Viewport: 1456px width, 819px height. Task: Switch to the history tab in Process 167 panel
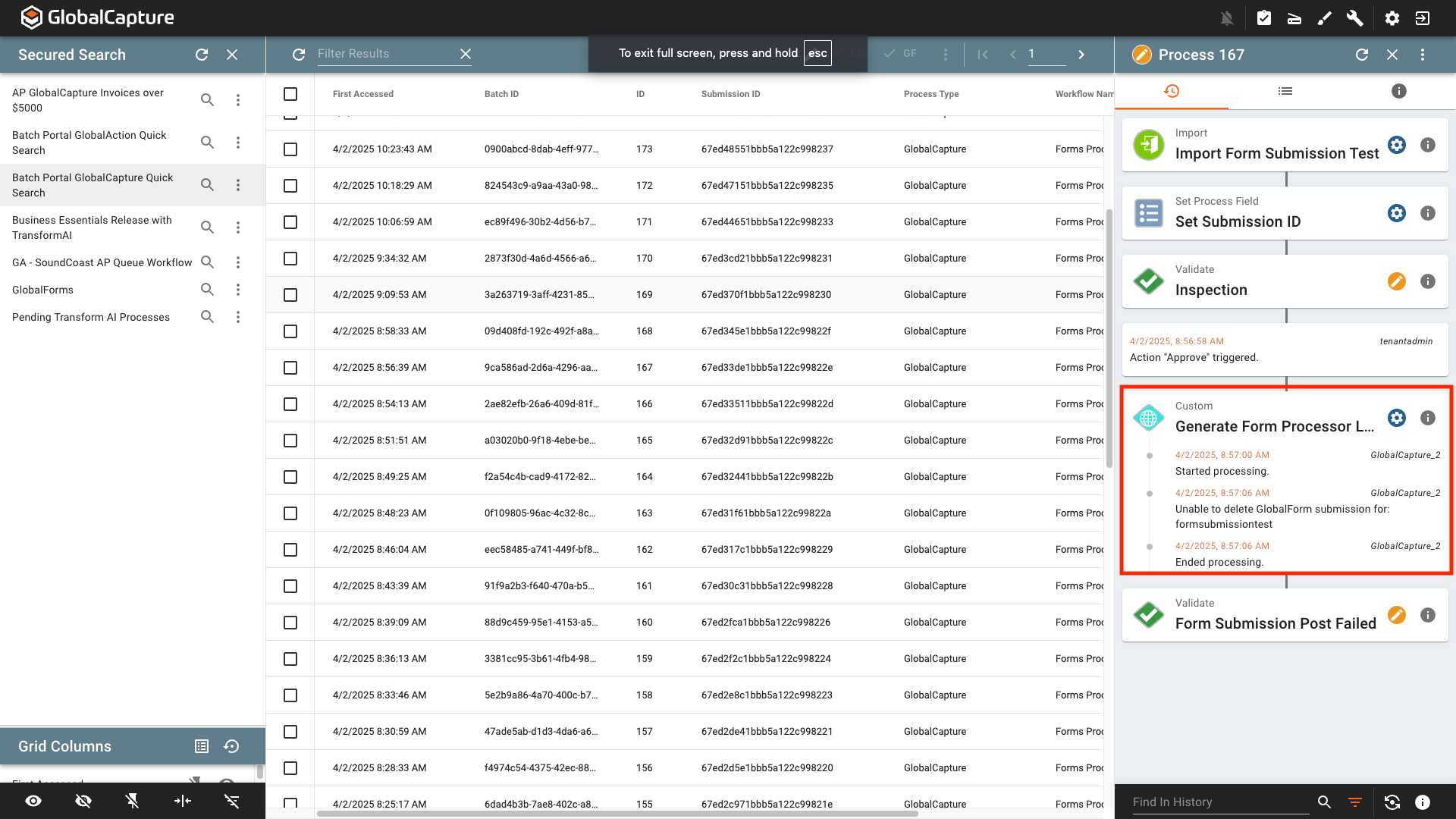tap(1172, 91)
